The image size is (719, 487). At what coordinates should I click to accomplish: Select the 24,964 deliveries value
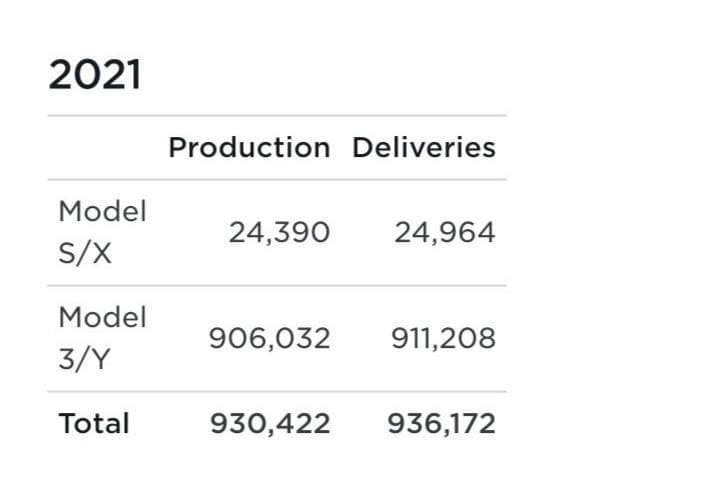click(x=444, y=233)
